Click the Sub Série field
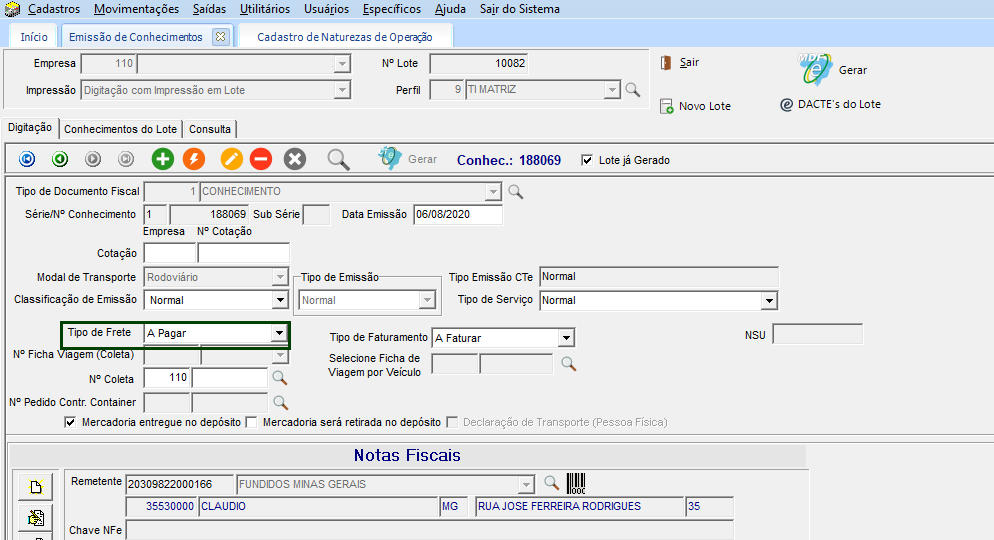This screenshot has width=994, height=540. coord(316,214)
